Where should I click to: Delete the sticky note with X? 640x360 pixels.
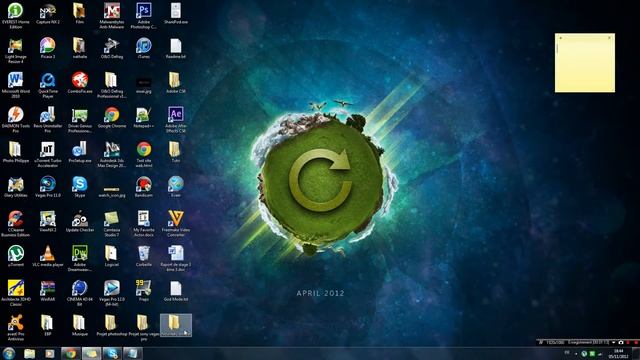tap(609, 38)
